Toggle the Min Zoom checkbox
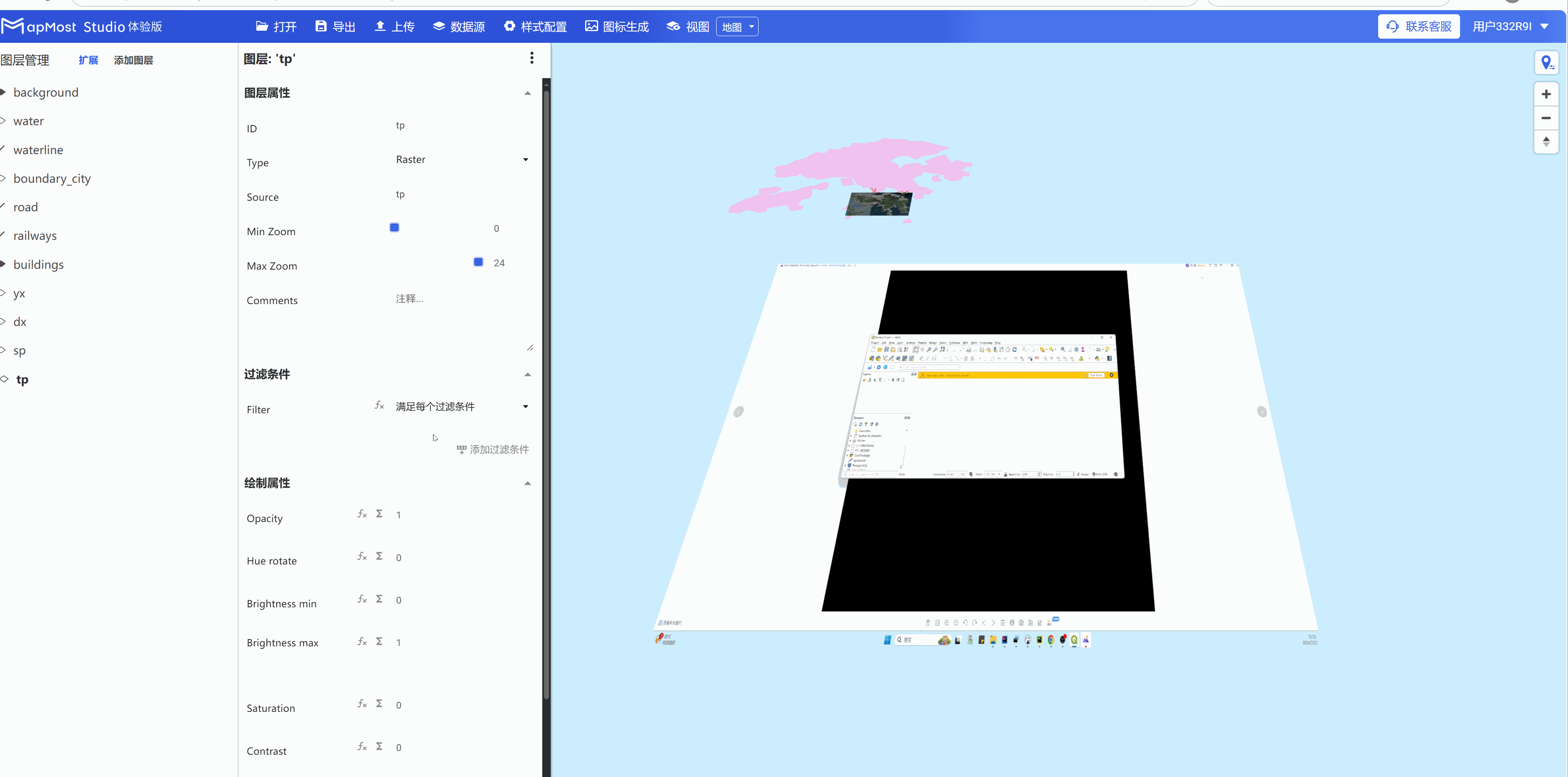Viewport: 1568px width, 777px height. [394, 227]
